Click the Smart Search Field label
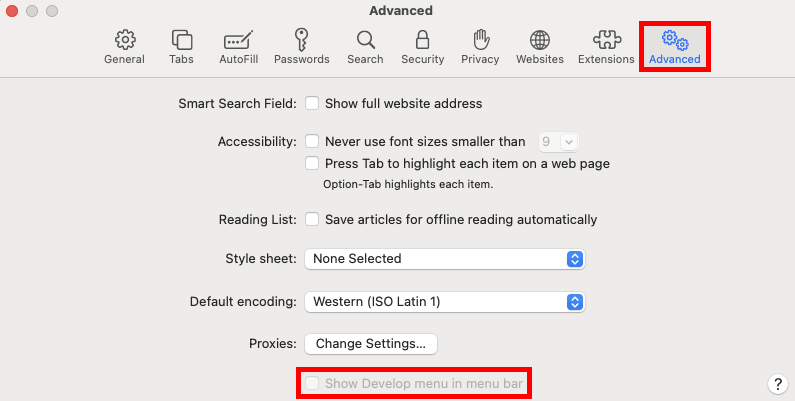Image resolution: width=795 pixels, height=401 pixels. point(237,103)
